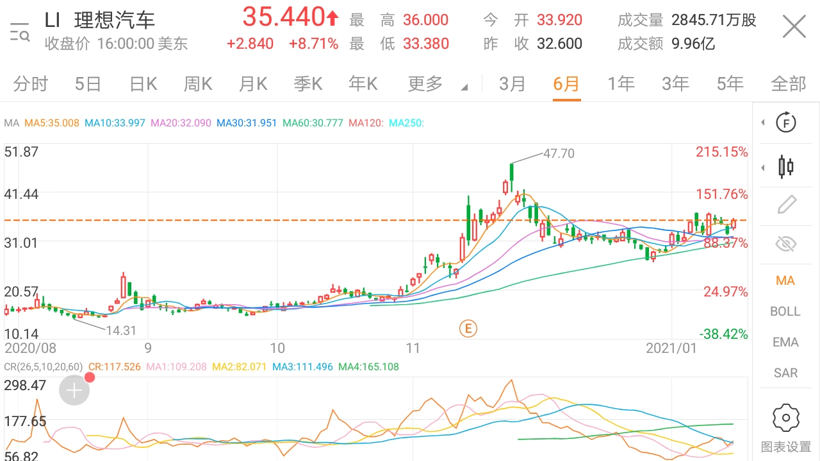Click the MA4:165.108 CR legend

[x=369, y=367]
